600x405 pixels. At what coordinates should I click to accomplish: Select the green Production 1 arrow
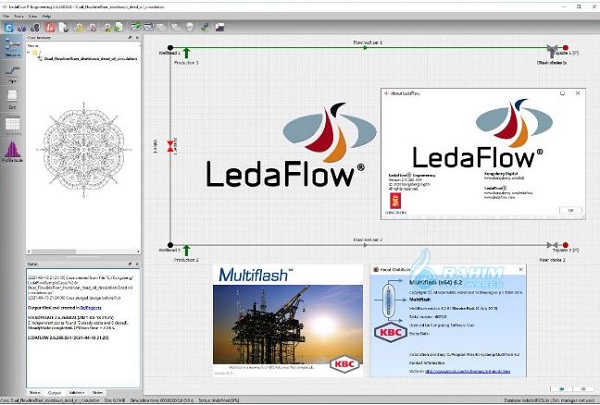click(x=186, y=53)
